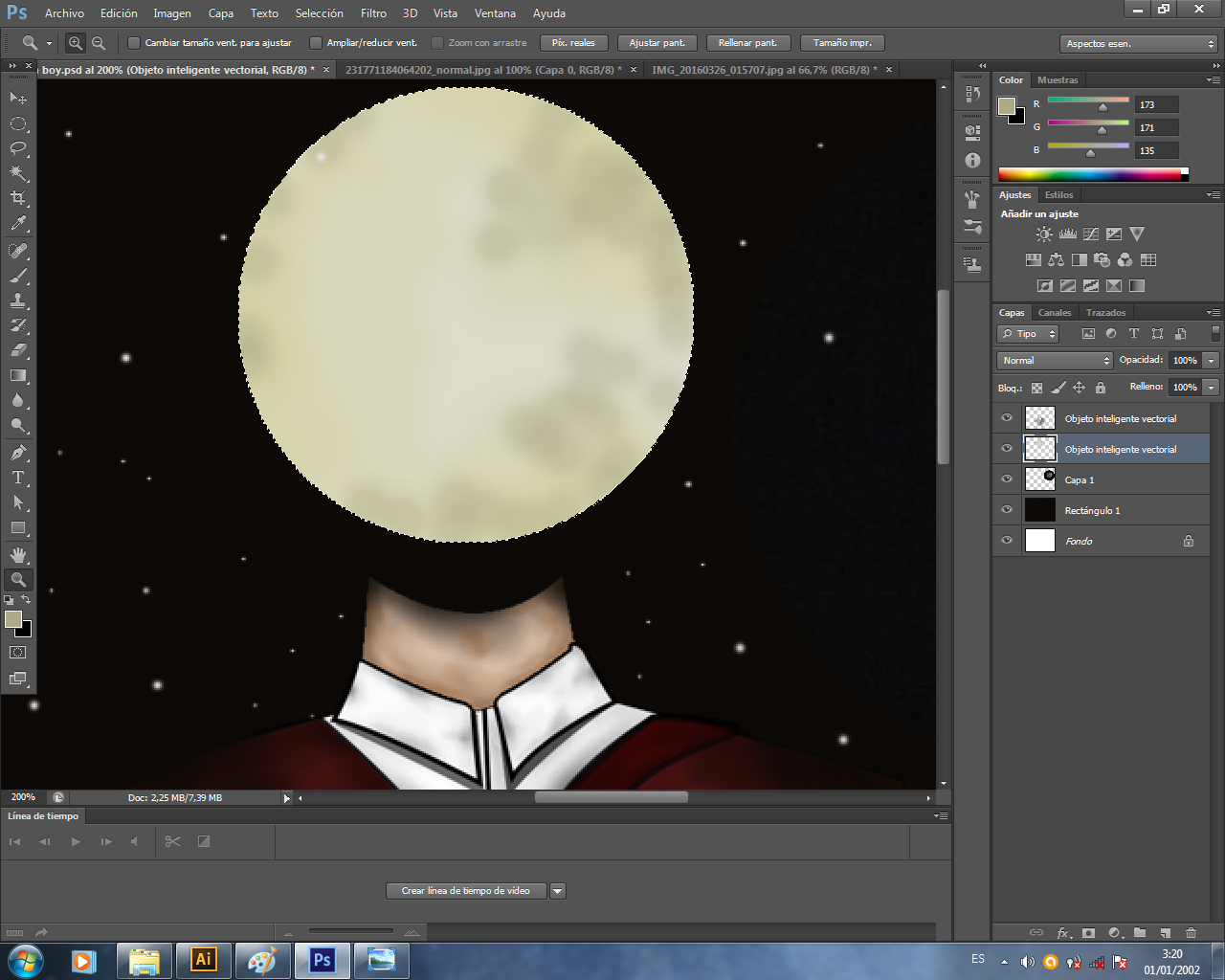Enable Ampliar/reducir vent. checkbox
The image size is (1225, 980).
pos(316,43)
